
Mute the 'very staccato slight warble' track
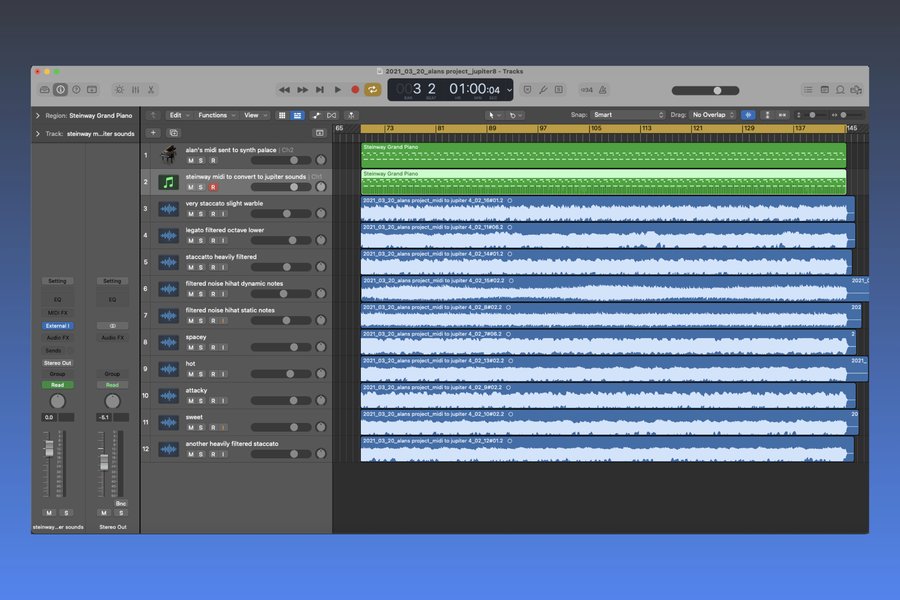click(190, 214)
